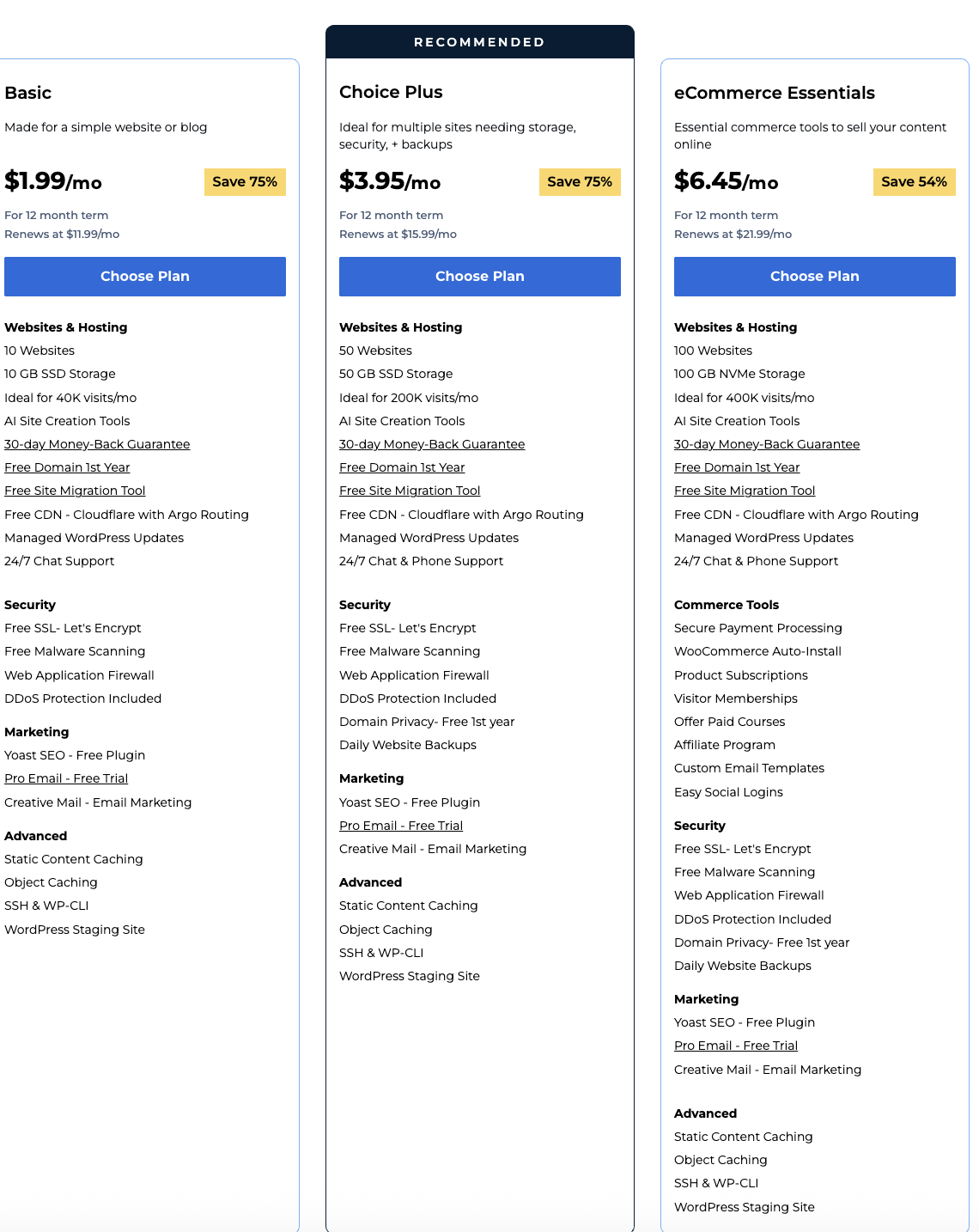979x1232 pixels.
Task: Open eCommerce Essentials Free Site Migration Tool link
Action: pyautogui.click(x=745, y=491)
